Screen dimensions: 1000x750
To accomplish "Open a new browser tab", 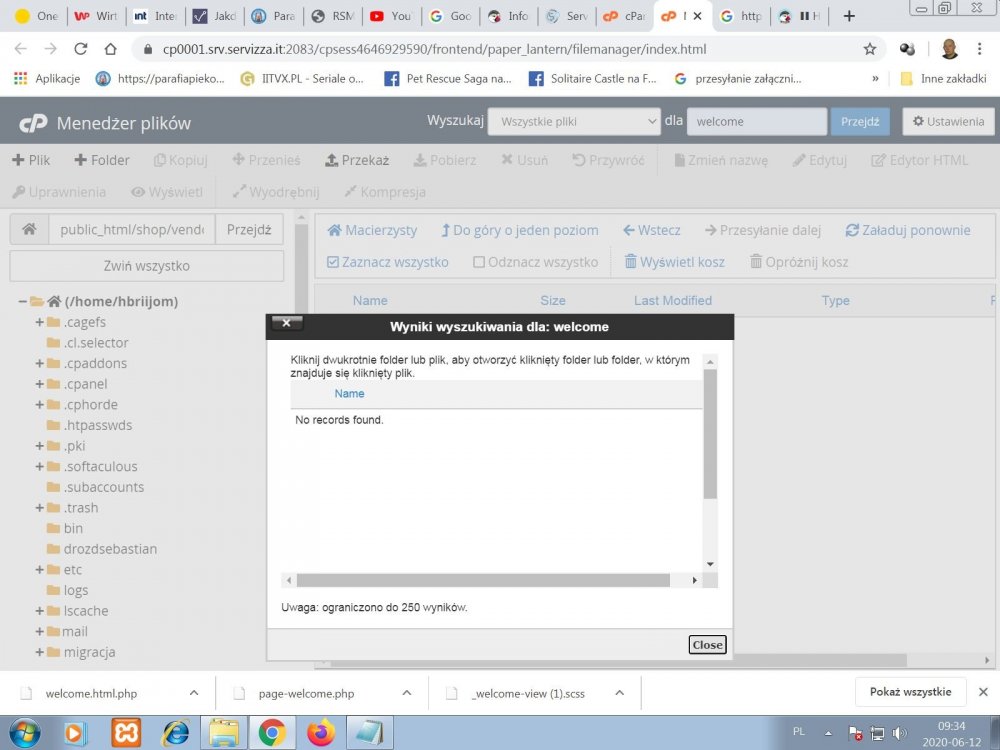I will 849,16.
